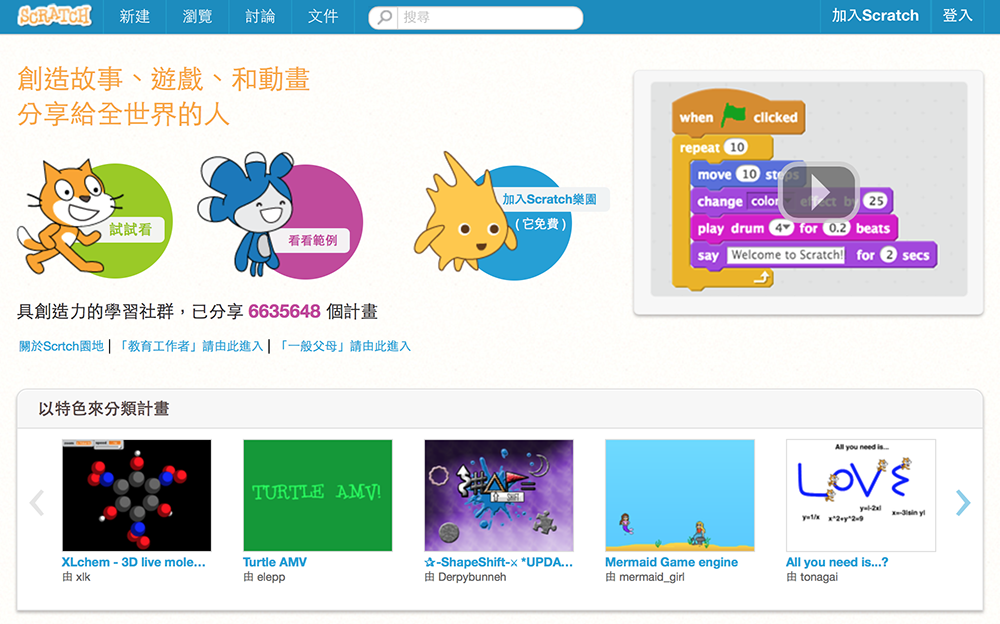
Task: Open the 瀏覽 menu item
Action: tap(198, 17)
